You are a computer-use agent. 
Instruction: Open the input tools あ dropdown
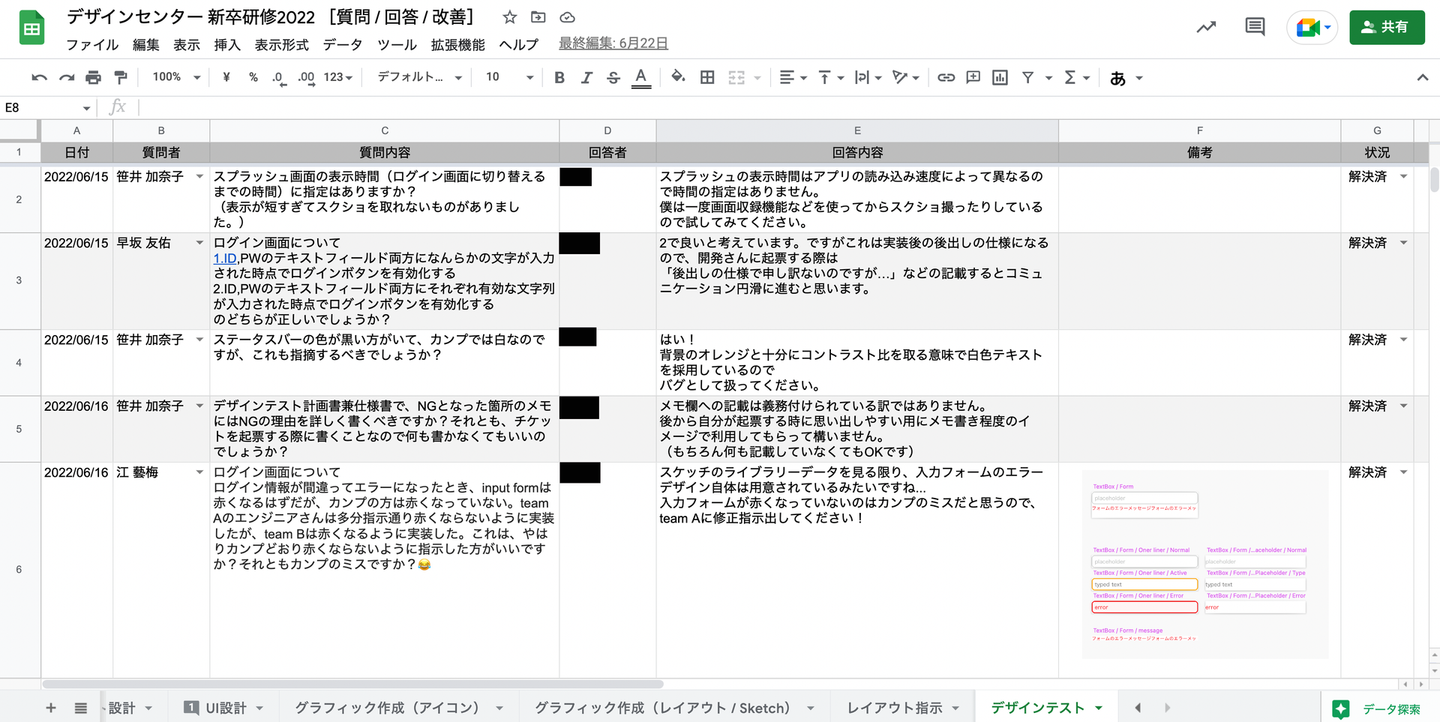[x=1125, y=77]
